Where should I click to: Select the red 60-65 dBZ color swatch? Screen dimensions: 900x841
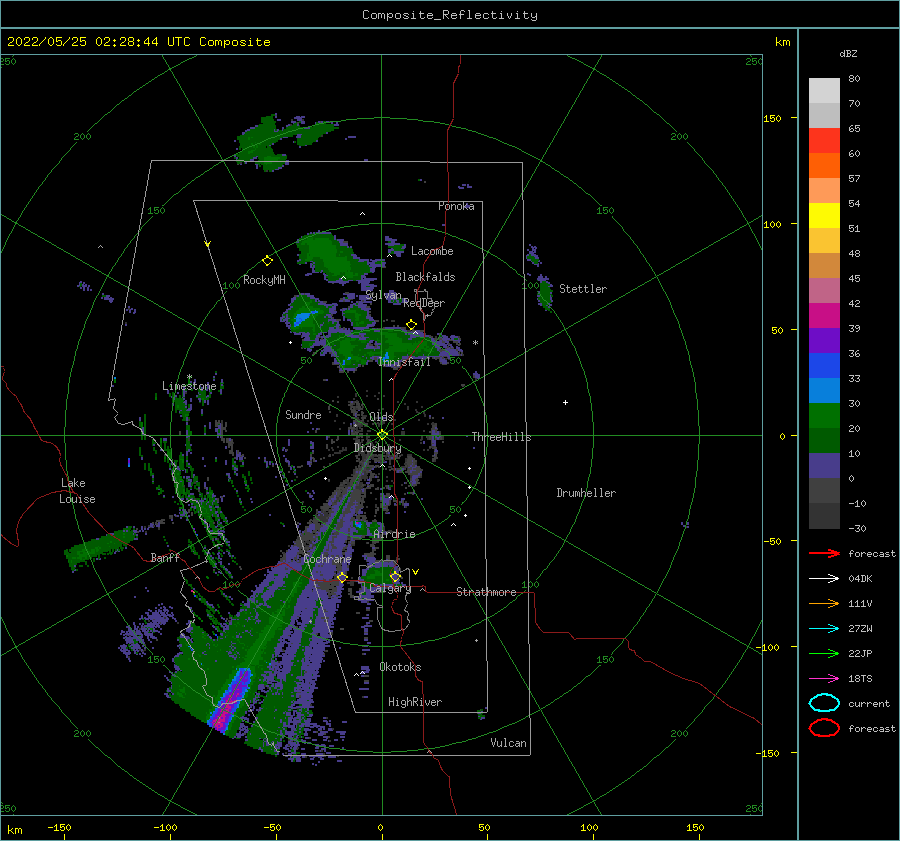[824, 141]
